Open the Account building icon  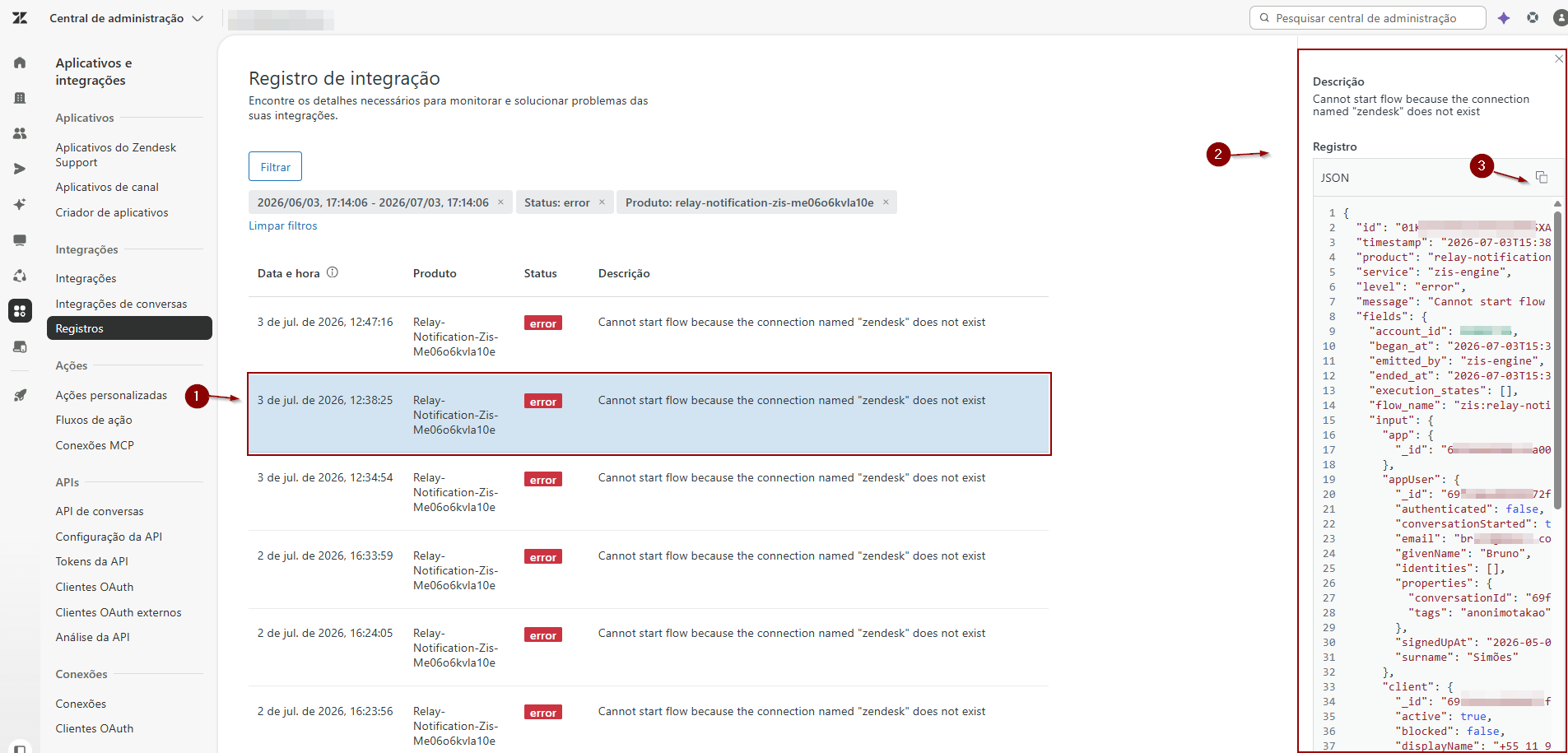coord(20,98)
